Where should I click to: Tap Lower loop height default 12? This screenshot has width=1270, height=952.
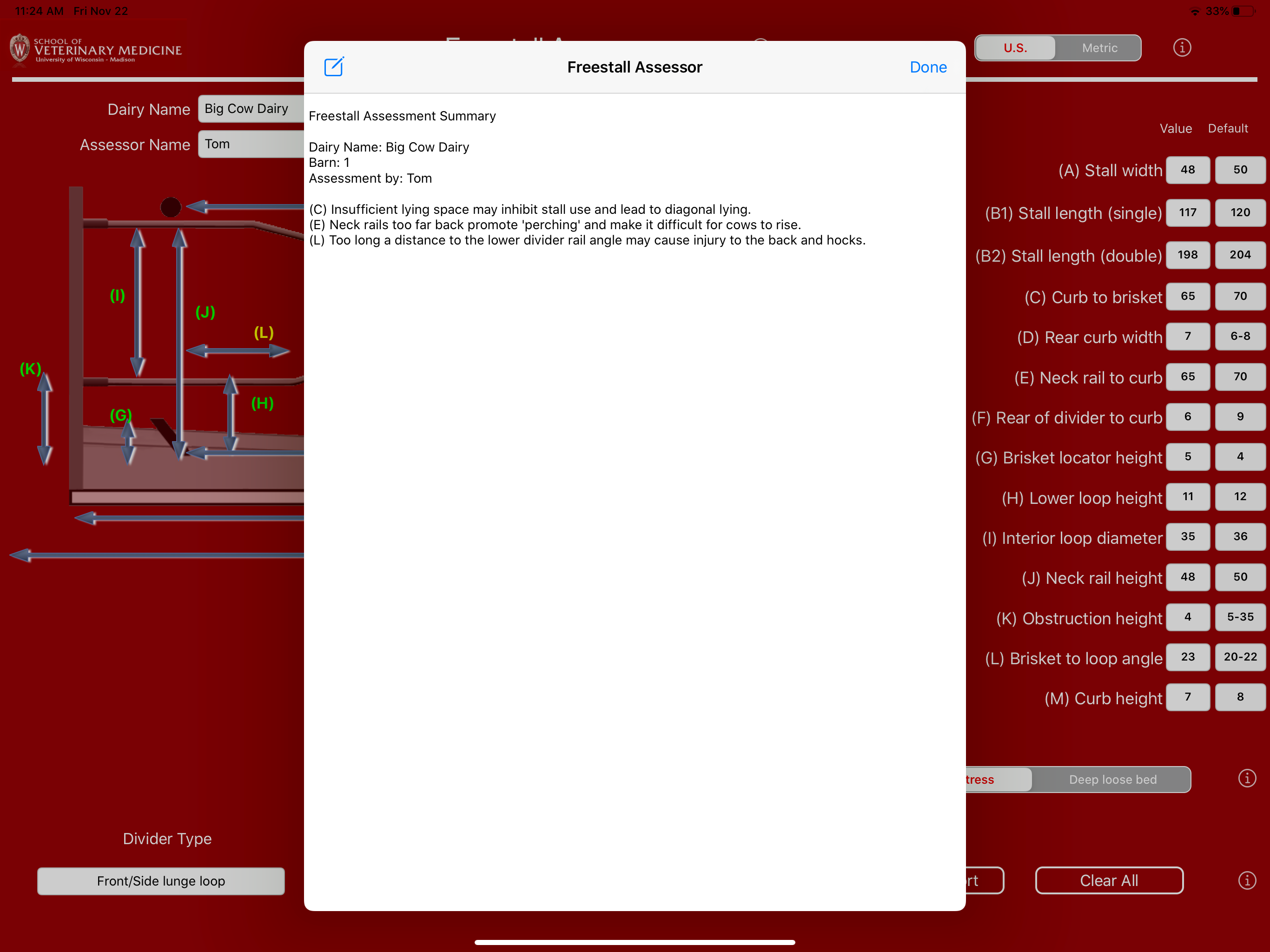click(x=1240, y=496)
